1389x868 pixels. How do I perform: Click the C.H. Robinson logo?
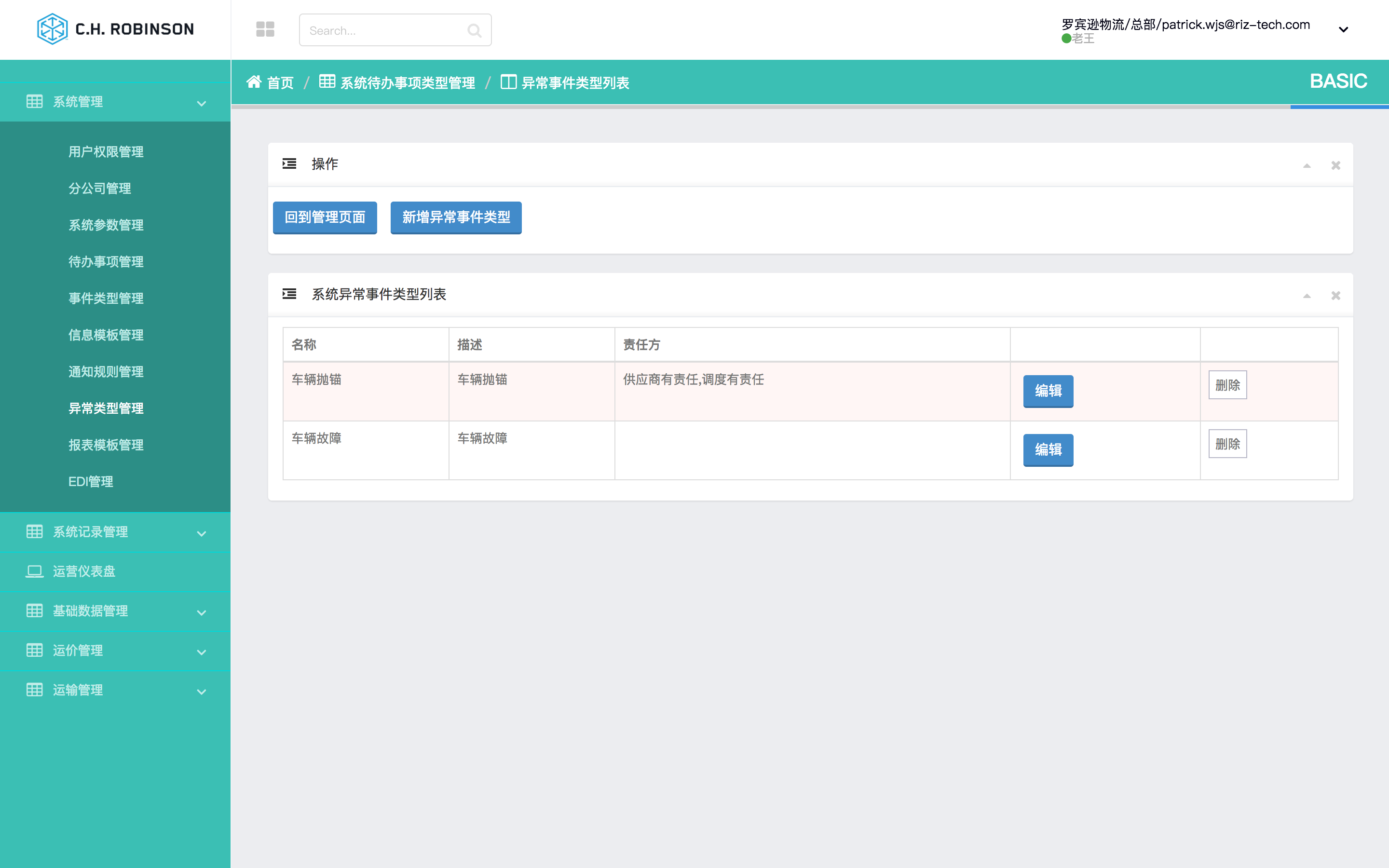click(x=115, y=29)
